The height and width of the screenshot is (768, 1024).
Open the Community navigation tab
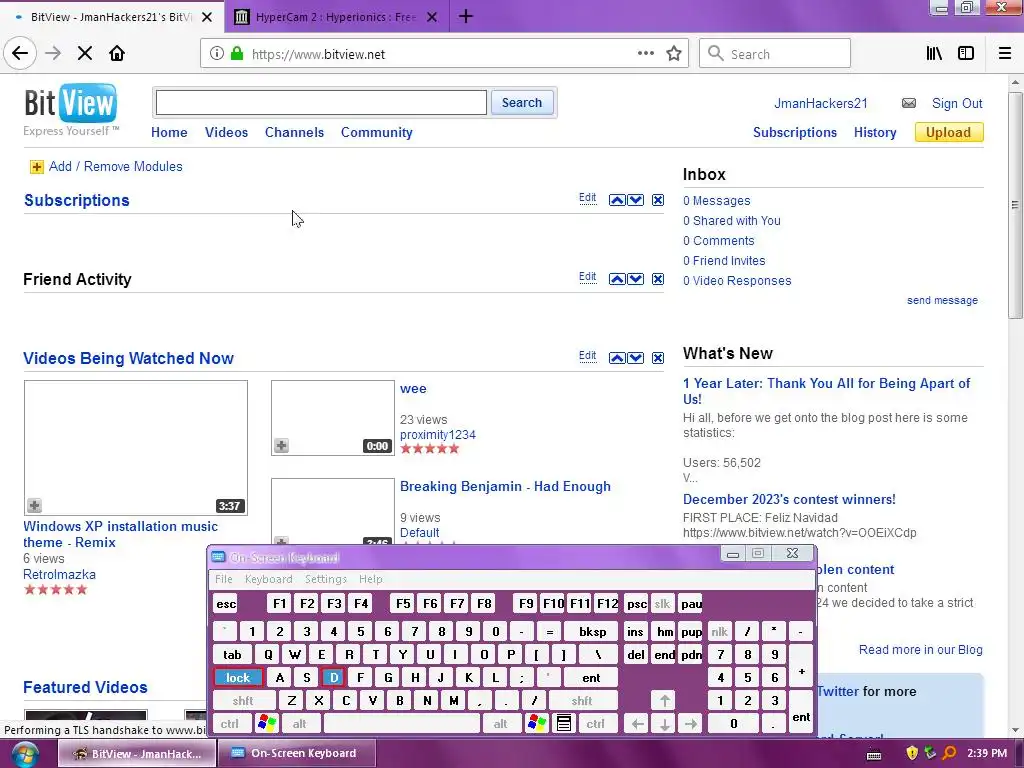click(376, 132)
